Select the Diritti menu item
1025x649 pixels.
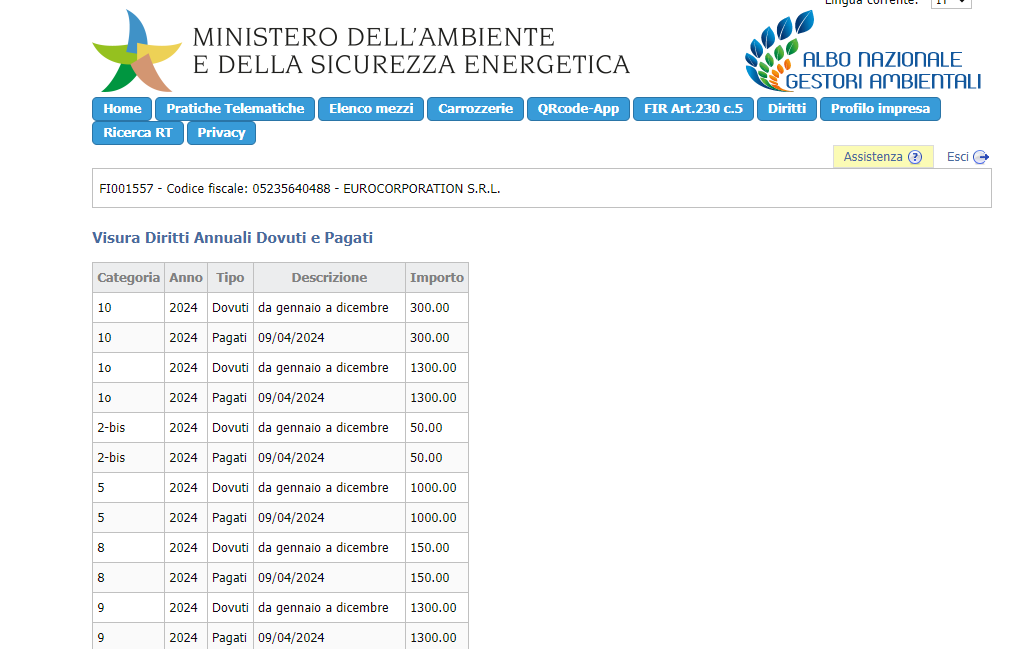coord(787,109)
